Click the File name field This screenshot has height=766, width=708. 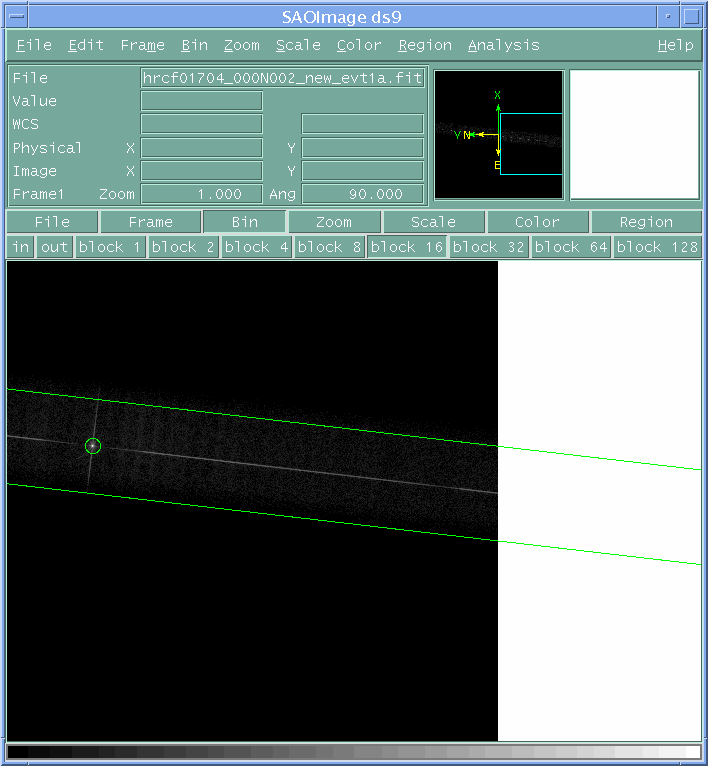tap(283, 78)
